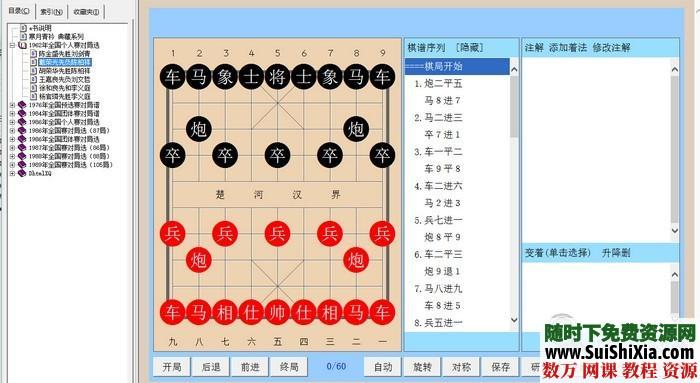Expand the 1987年 (86局) tree node
Screen dimensions: 700x383
tap(12, 148)
